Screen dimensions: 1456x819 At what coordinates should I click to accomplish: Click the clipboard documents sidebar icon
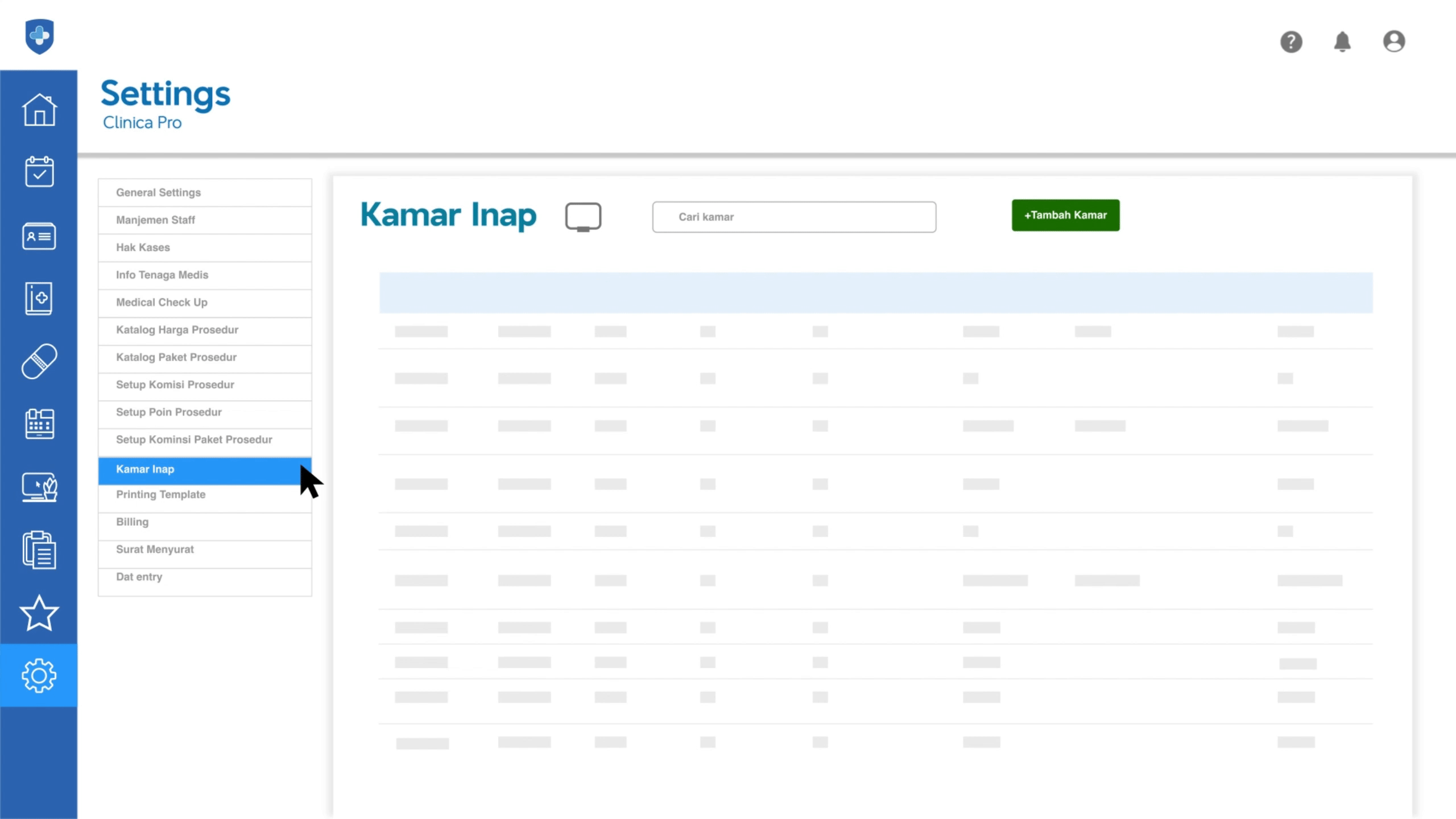(39, 550)
